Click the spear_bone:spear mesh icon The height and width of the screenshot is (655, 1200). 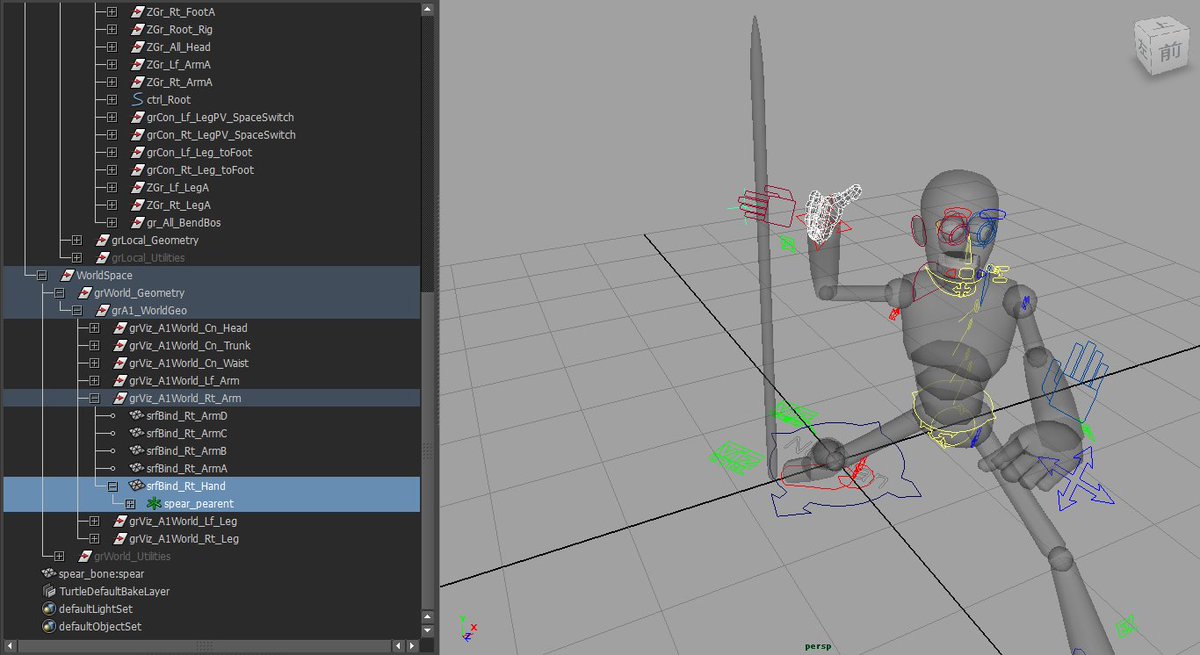[x=49, y=574]
